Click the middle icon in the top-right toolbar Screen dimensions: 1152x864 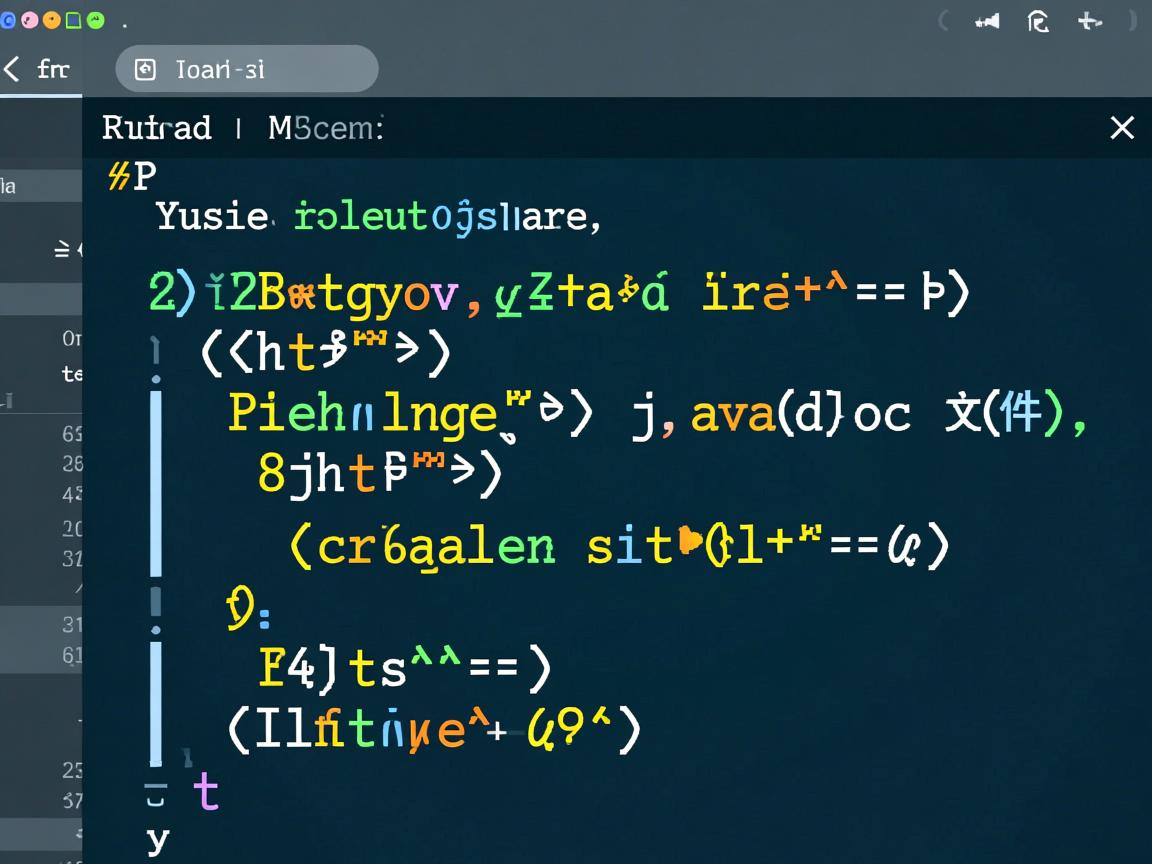pyautogui.click(x=1038, y=21)
